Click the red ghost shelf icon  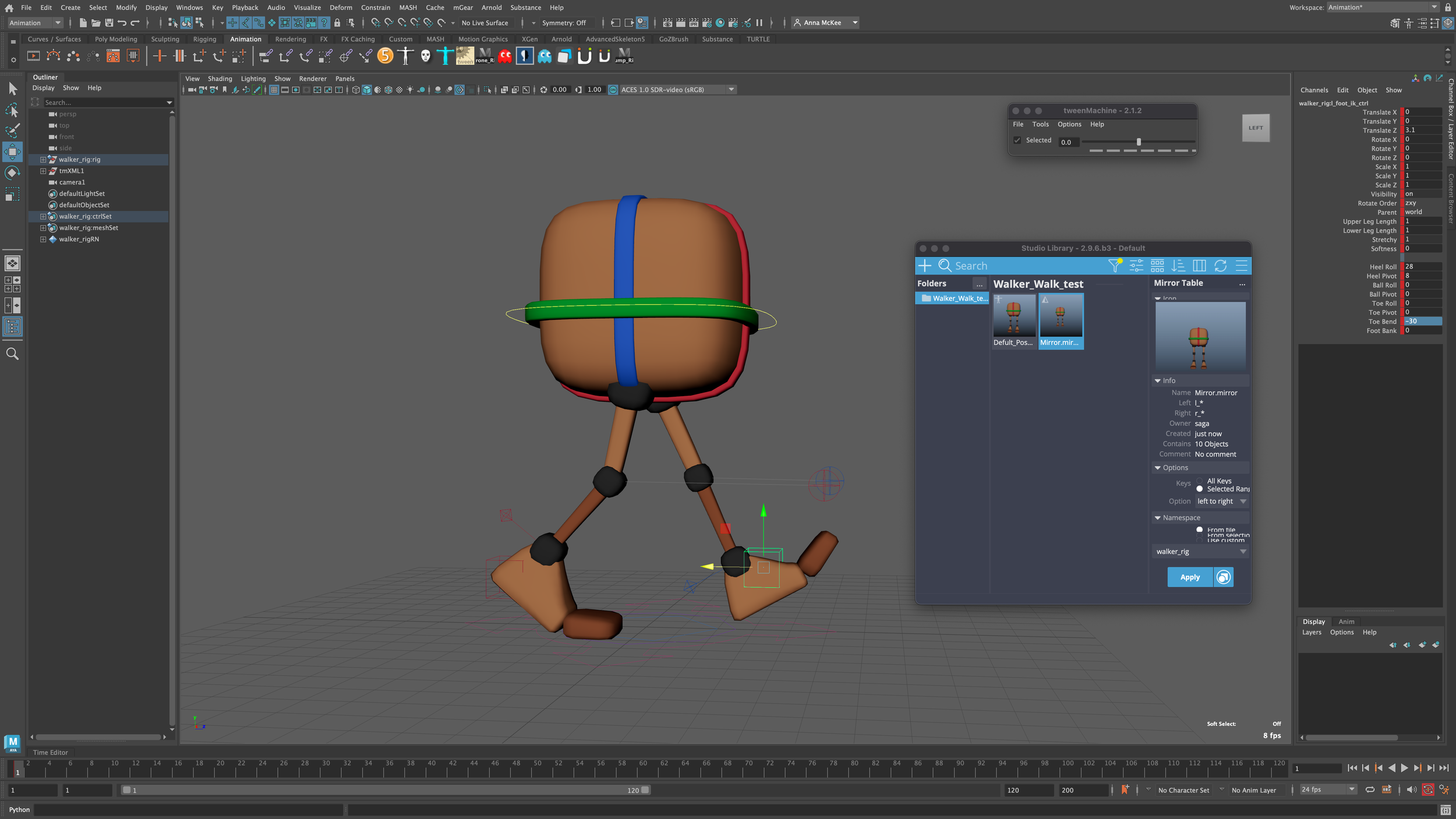(x=505, y=56)
